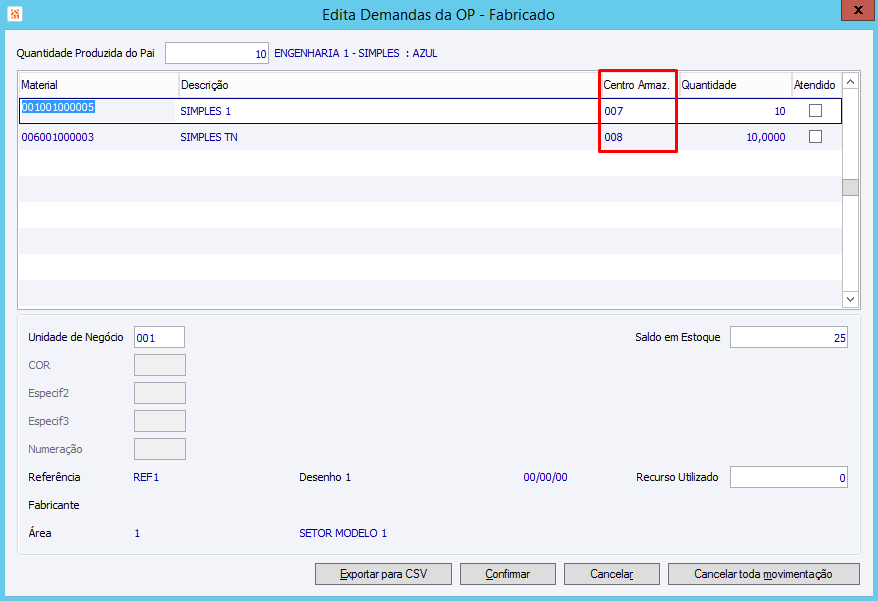Close the Edita Demandas da OP window

pyautogui.click(x=858, y=10)
